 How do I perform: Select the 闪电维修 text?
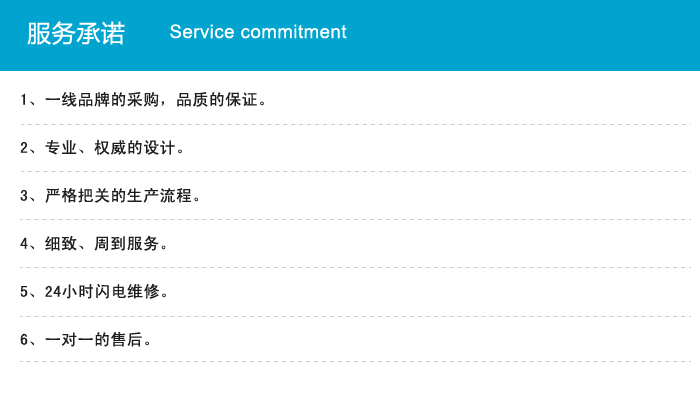(127, 291)
